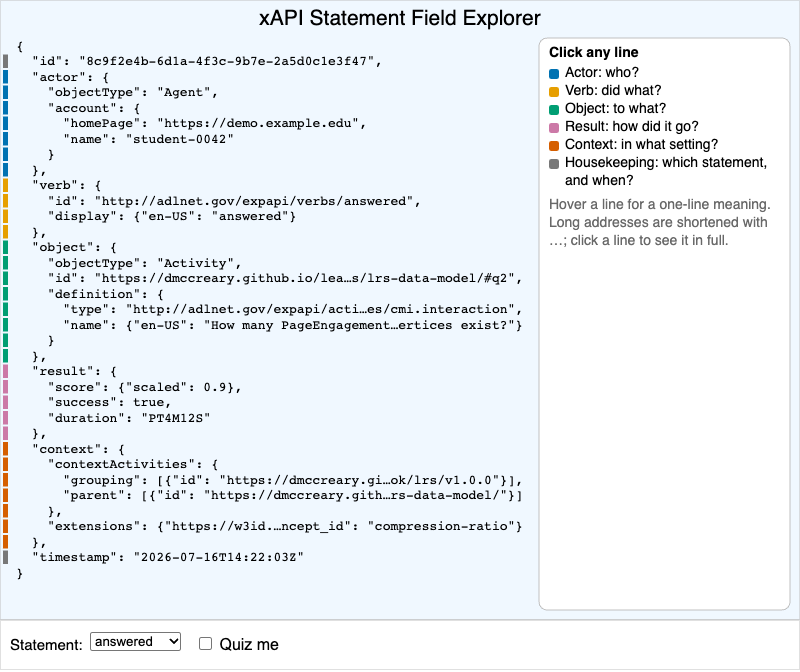Click the "Context: in what setting?" label
800x672 pixels.
(641, 144)
